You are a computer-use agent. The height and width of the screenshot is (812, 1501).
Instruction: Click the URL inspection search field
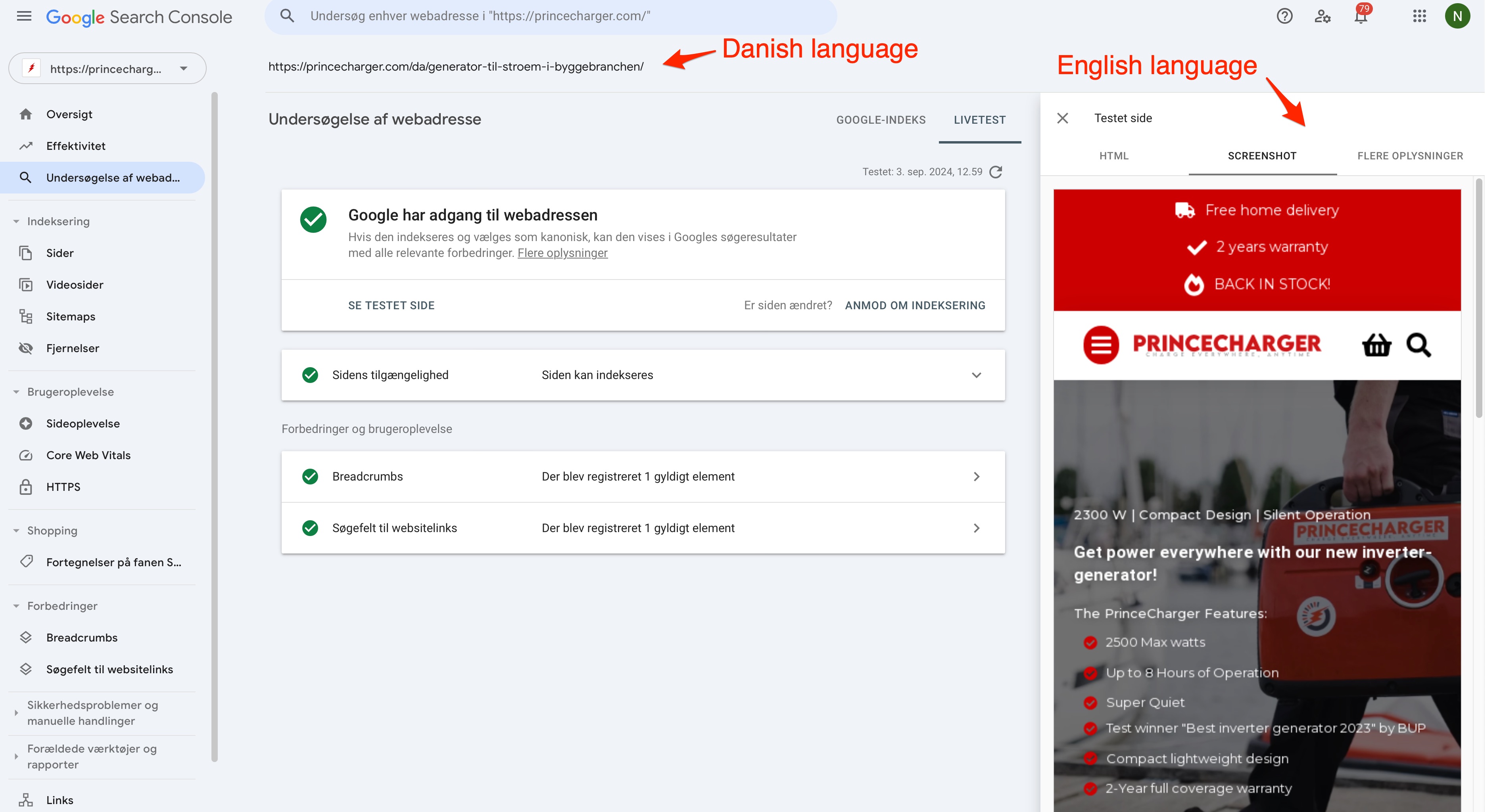pos(551,16)
